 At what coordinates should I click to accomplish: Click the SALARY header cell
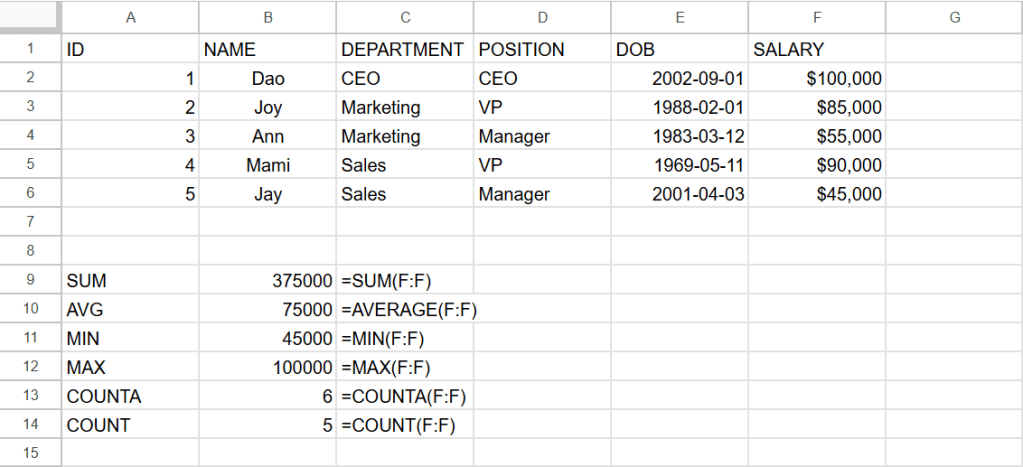coord(816,49)
